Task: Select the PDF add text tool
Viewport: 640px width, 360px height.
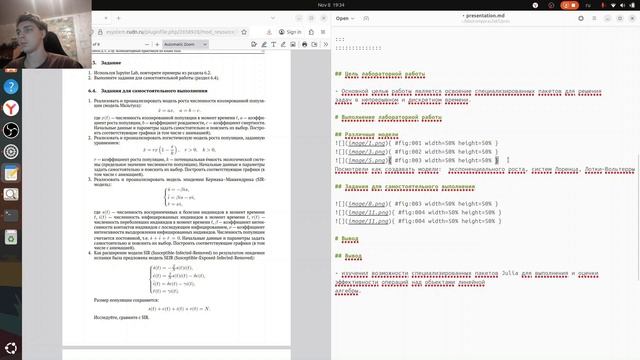Action: click(273, 44)
